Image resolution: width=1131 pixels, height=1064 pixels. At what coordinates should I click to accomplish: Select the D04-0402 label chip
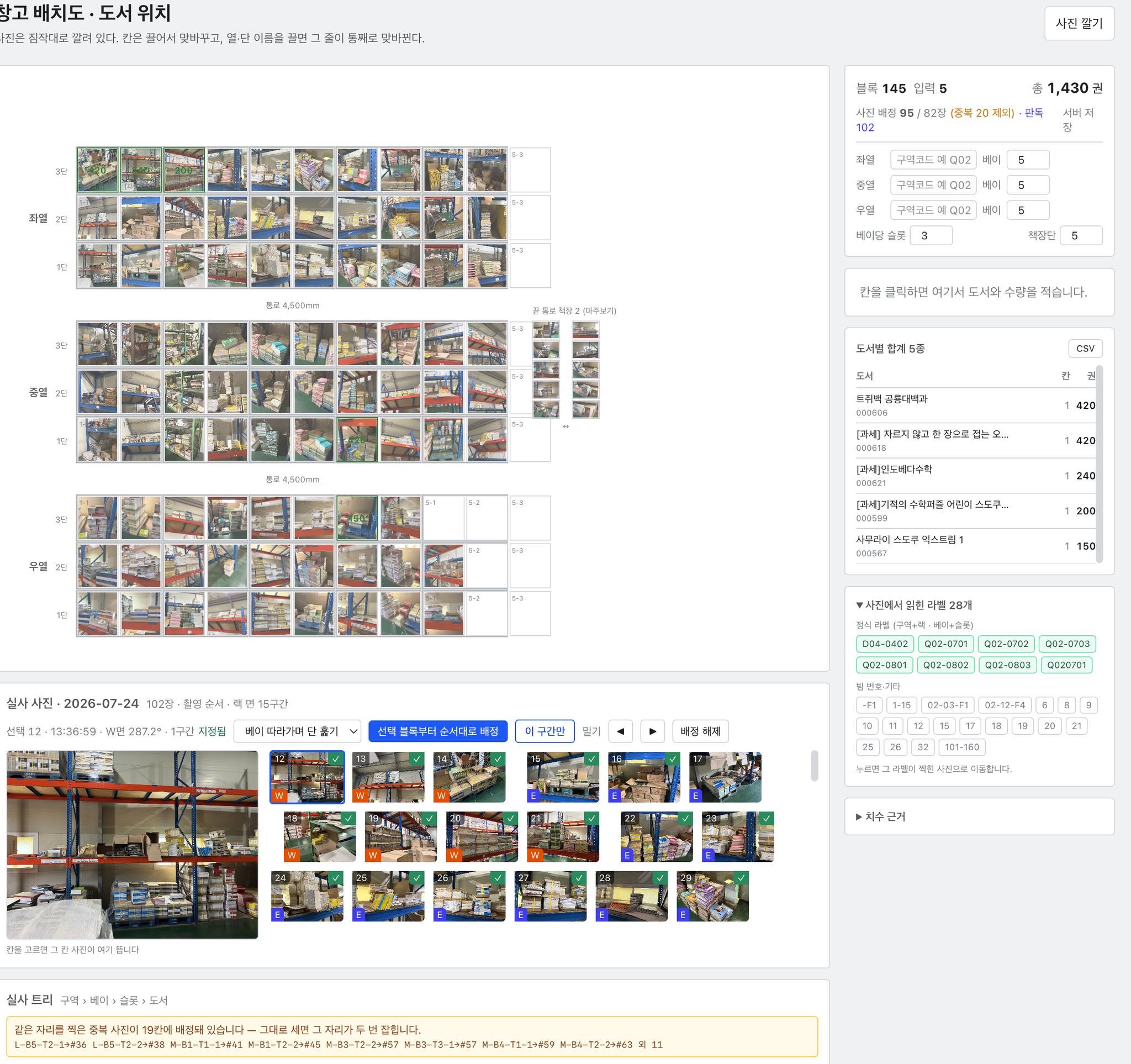point(885,644)
